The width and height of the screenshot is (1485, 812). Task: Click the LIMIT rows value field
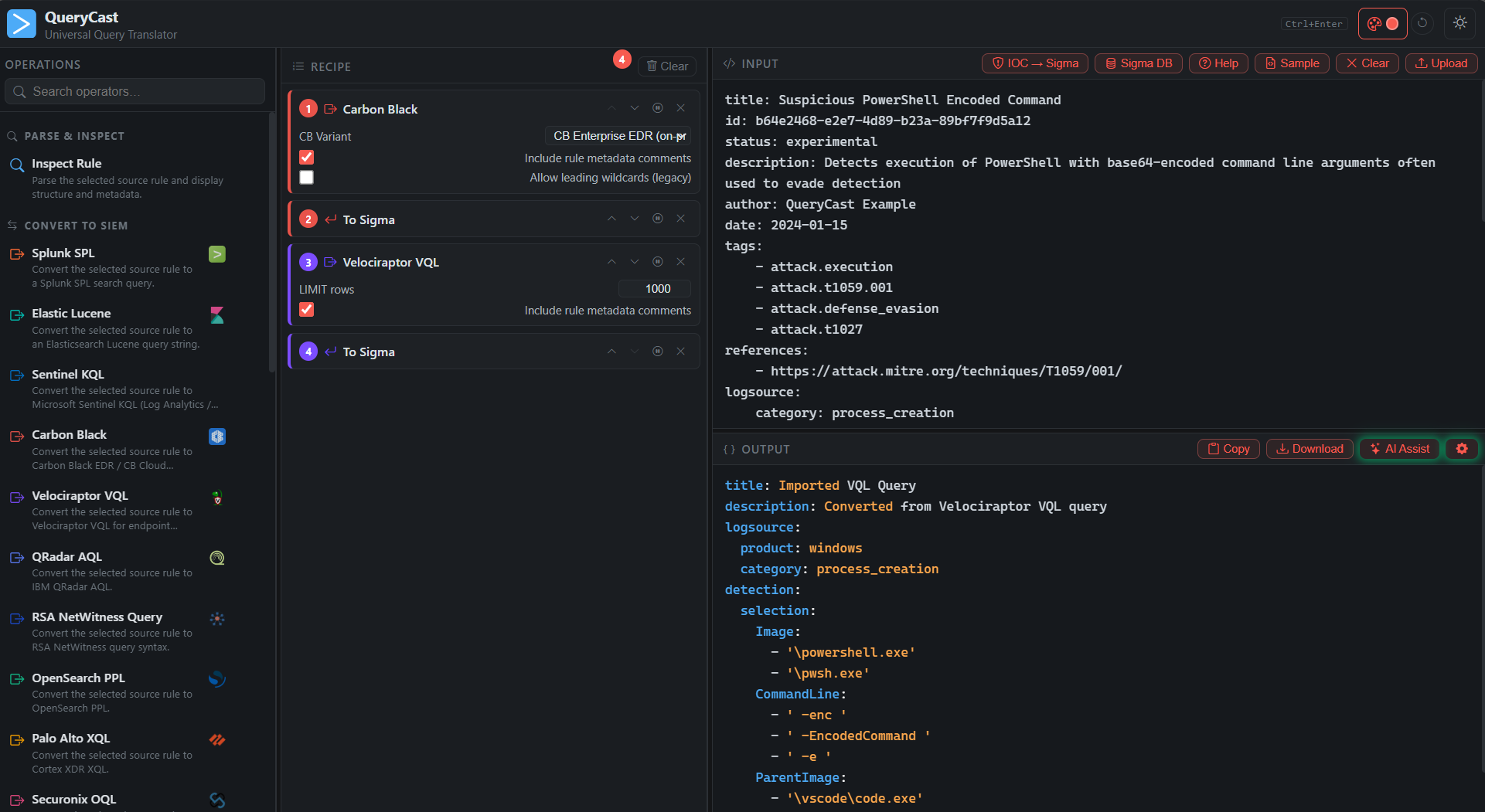coord(655,289)
